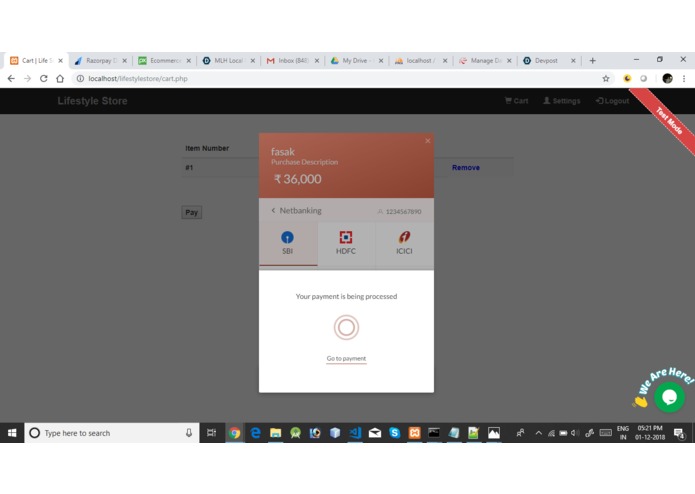Click the browser home button
695x494 pixels.
pyautogui.click(x=60, y=78)
